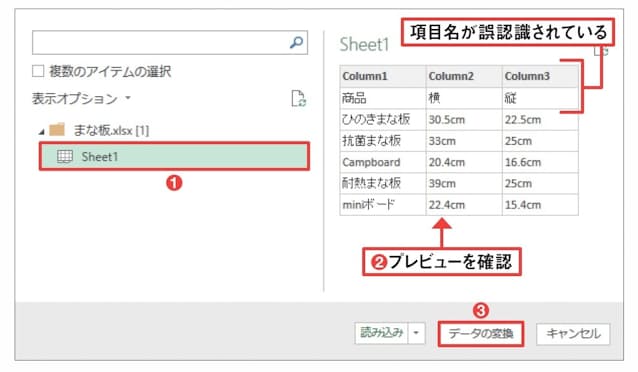Click the 読み込み button
This screenshot has width=638, height=372.
(381, 333)
